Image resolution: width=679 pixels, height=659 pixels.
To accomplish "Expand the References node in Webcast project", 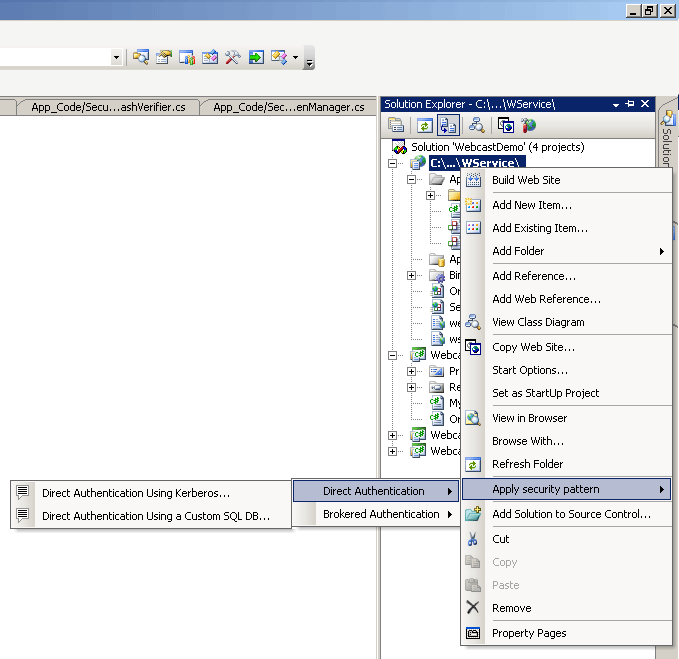I will [x=411, y=388].
